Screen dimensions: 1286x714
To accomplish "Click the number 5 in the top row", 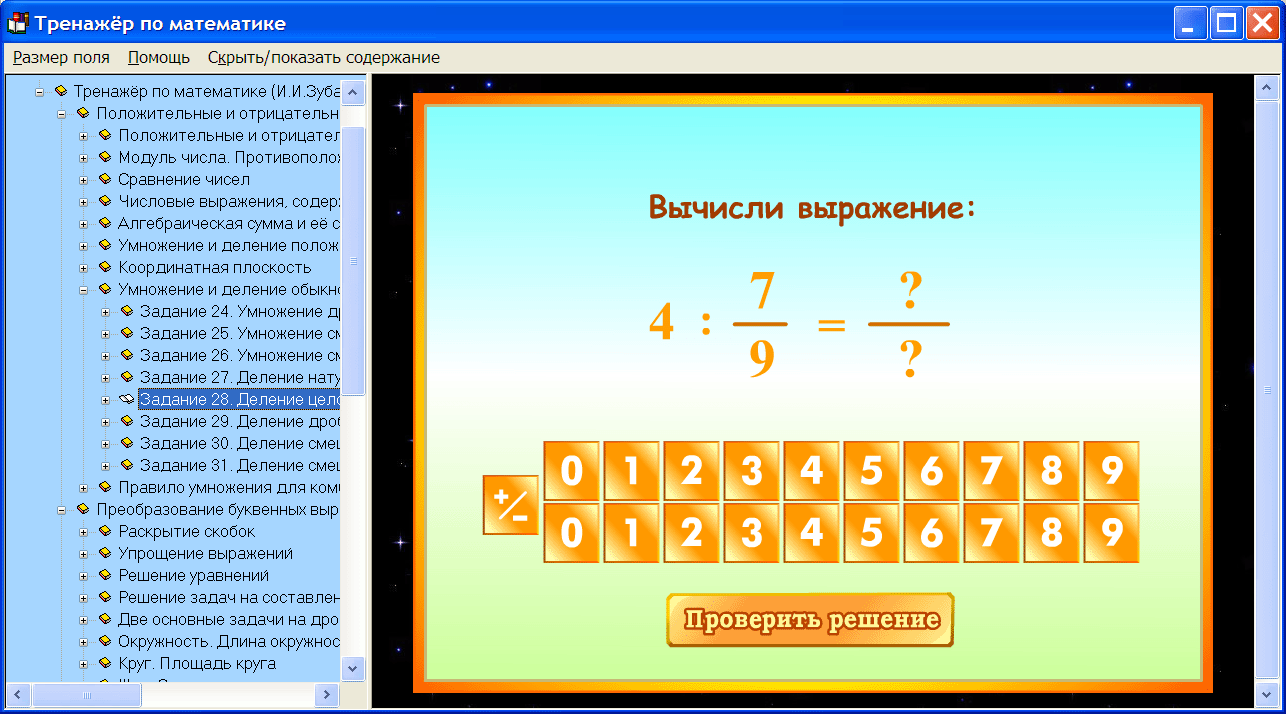I will pyautogui.click(x=871, y=470).
